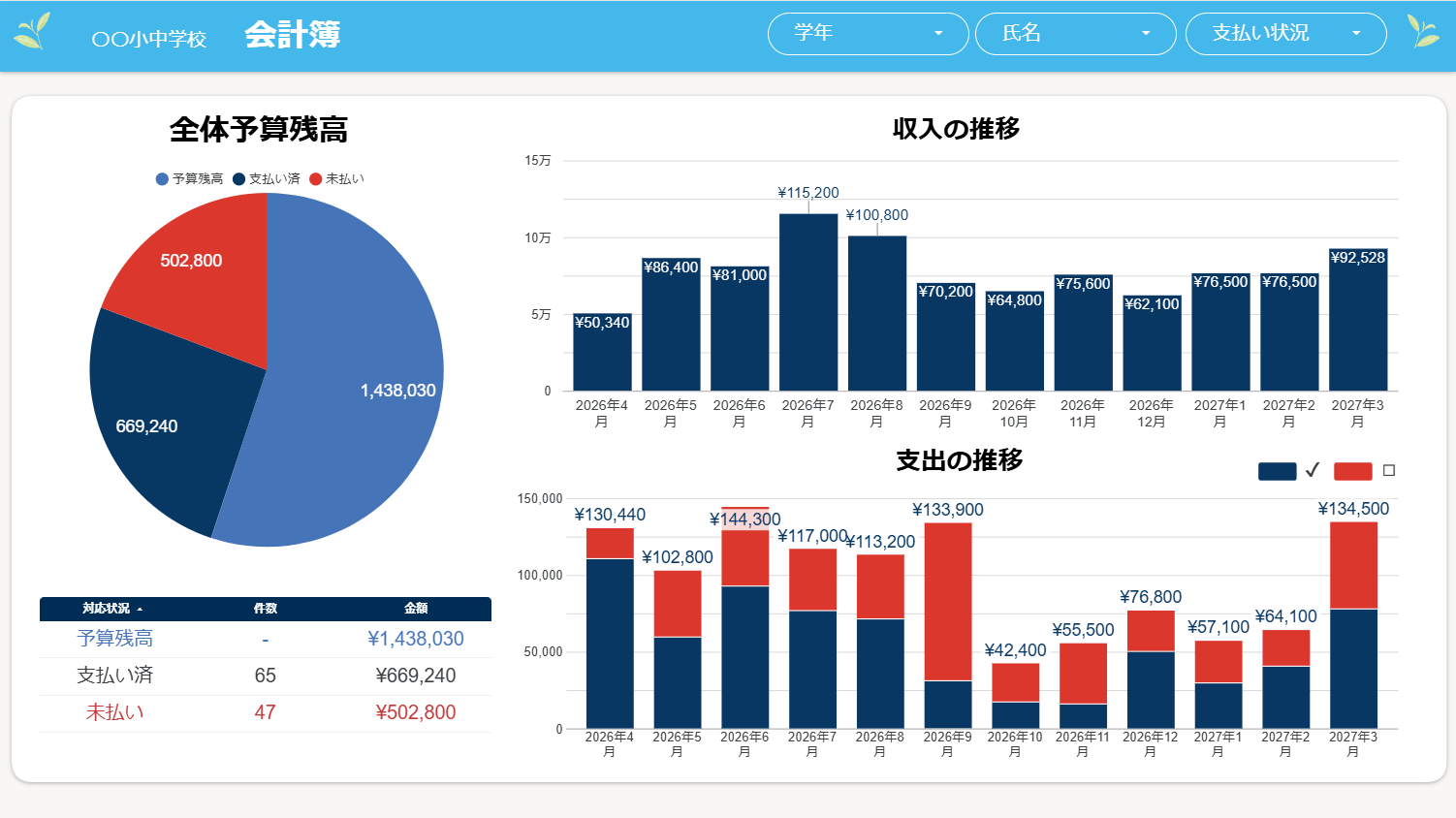Click the empty square icon in 支出の推移 legend

tap(1388, 470)
